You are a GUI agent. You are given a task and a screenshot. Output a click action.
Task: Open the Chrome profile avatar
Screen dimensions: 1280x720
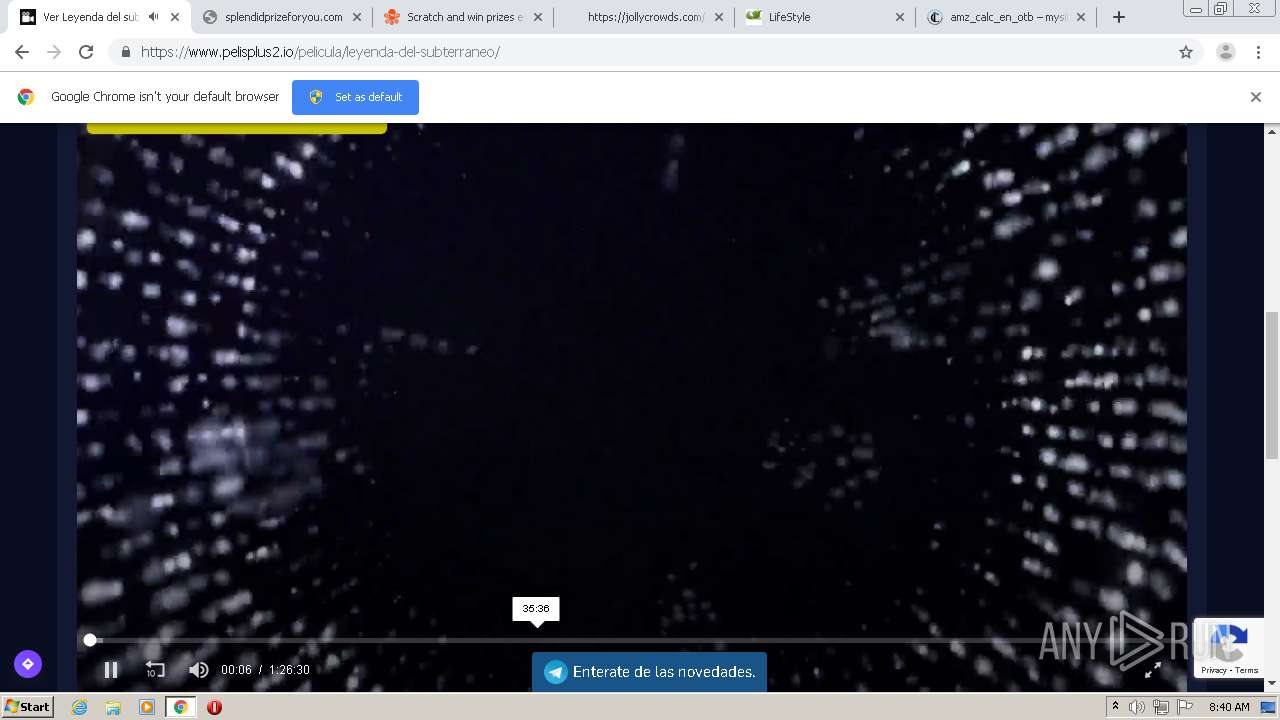1226,52
